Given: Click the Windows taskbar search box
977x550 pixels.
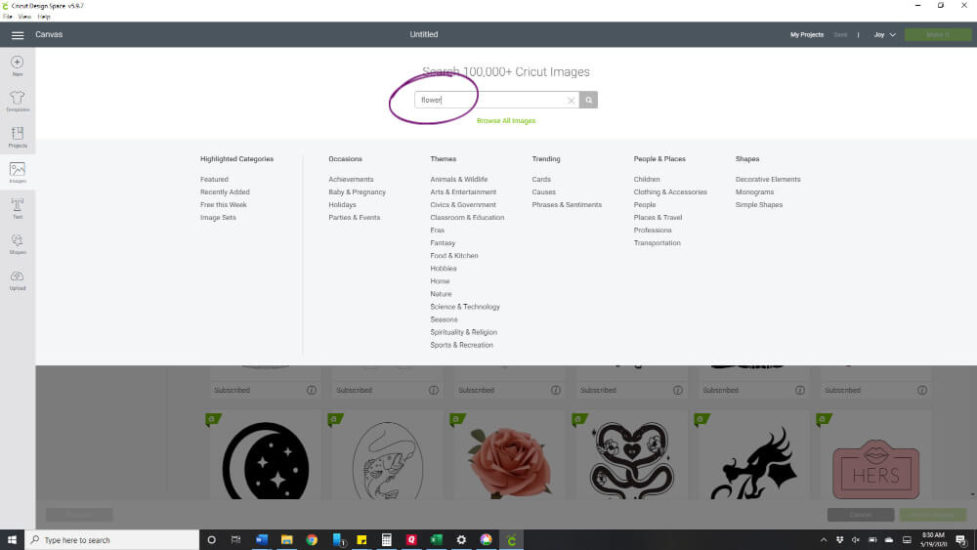Looking at the screenshot, I should pyautogui.click(x=112, y=539).
